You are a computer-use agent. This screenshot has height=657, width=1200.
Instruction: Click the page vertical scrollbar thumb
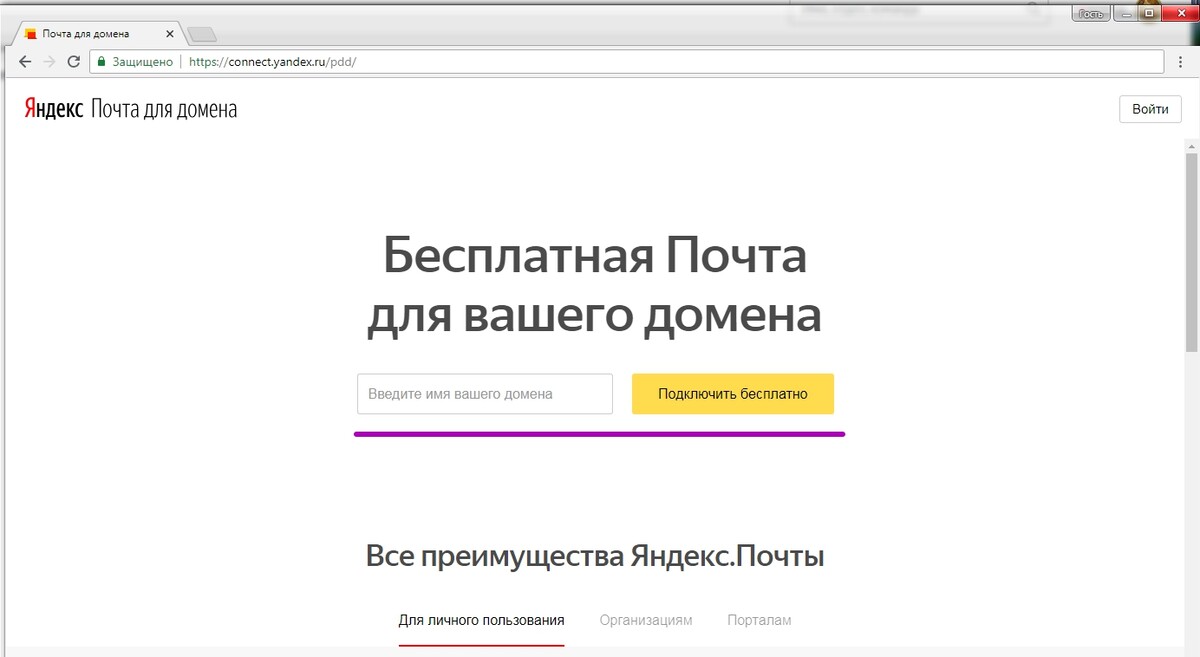1191,252
